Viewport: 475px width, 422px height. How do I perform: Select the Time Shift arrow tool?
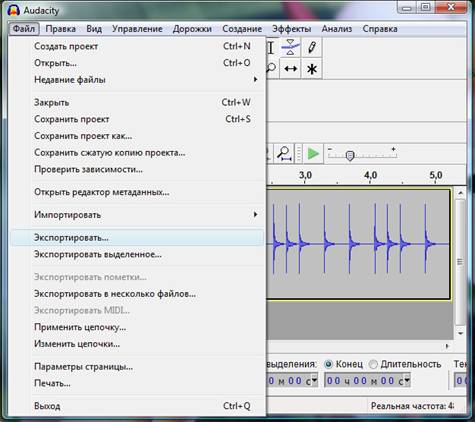[290, 69]
